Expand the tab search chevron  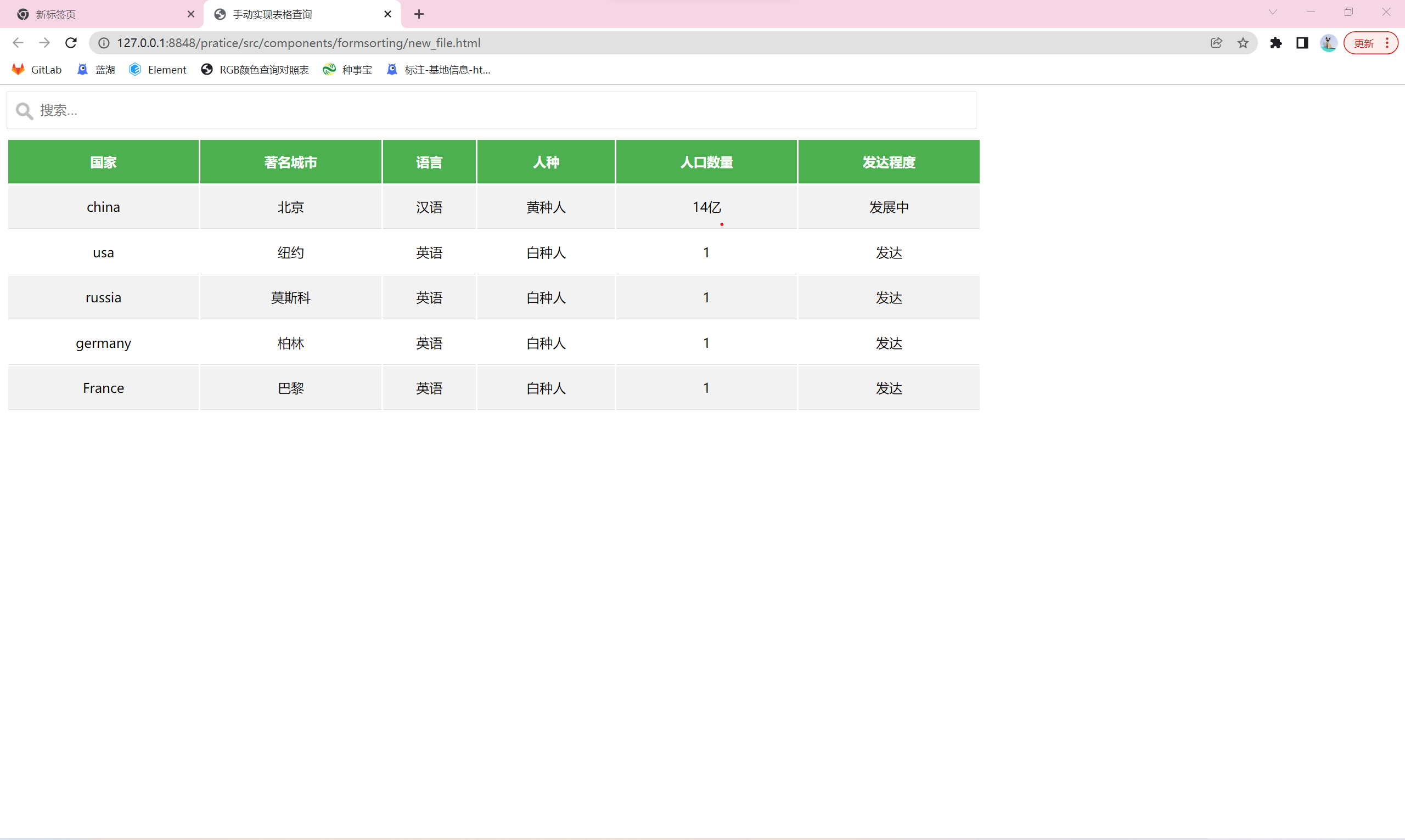1273,12
